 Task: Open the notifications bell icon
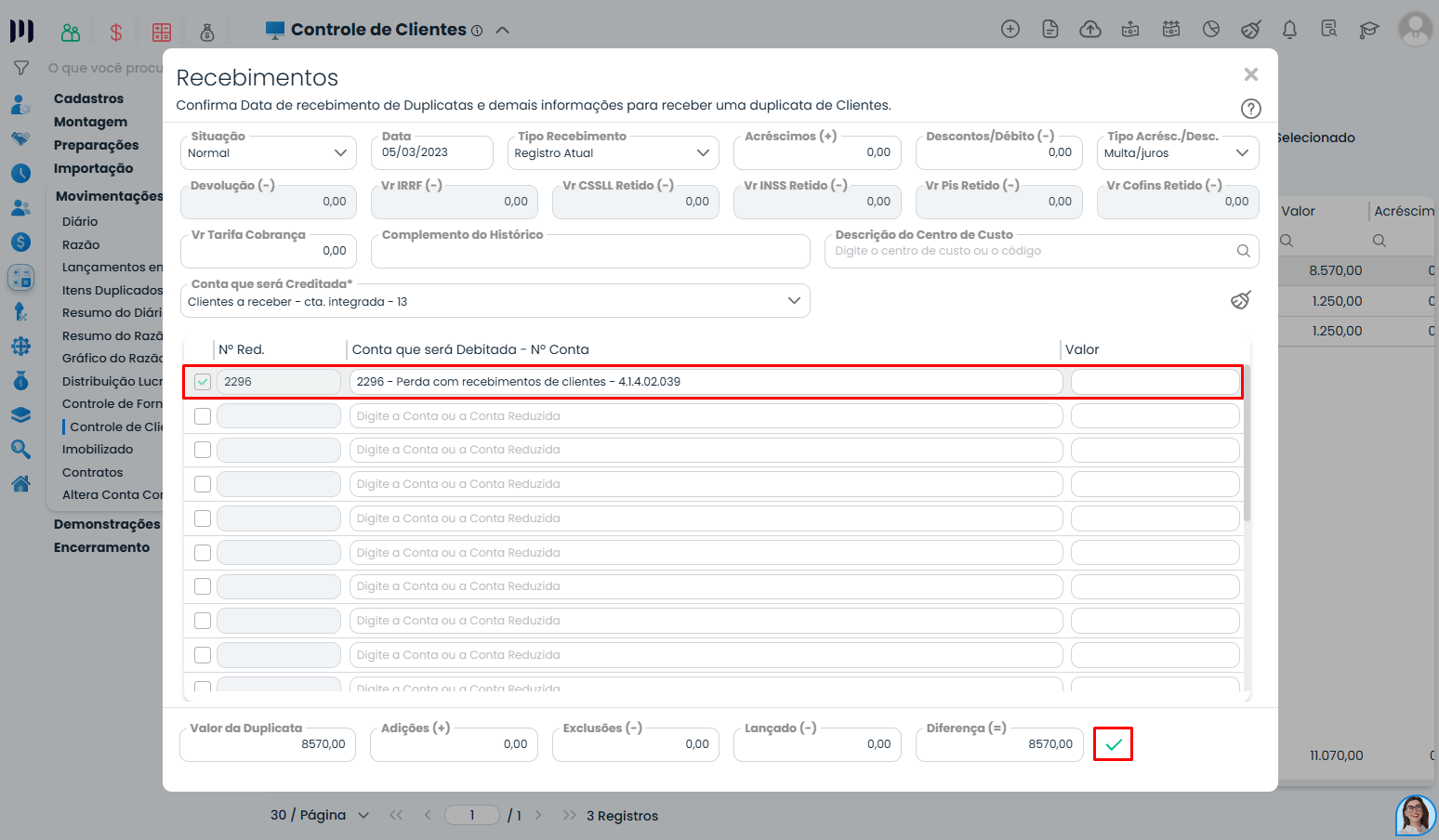[1289, 30]
